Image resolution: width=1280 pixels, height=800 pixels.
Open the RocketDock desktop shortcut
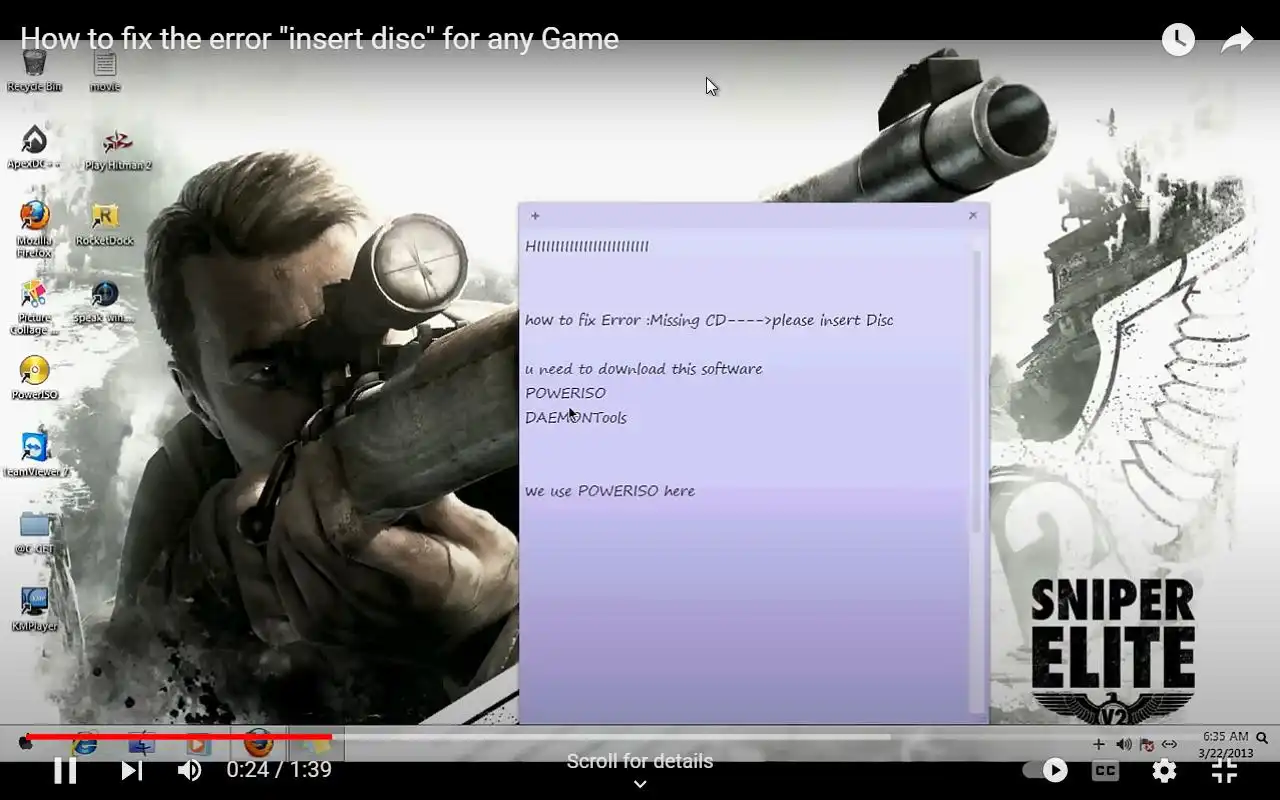pos(105,224)
